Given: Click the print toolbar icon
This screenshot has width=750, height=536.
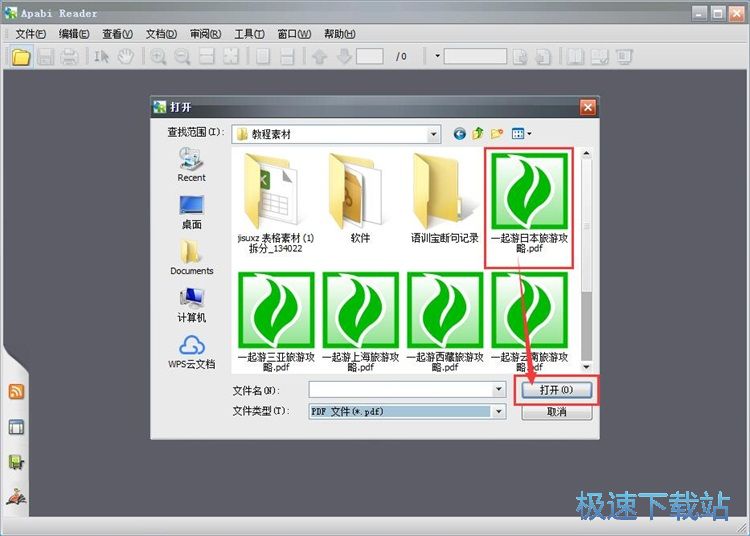Looking at the screenshot, I should click(x=70, y=56).
